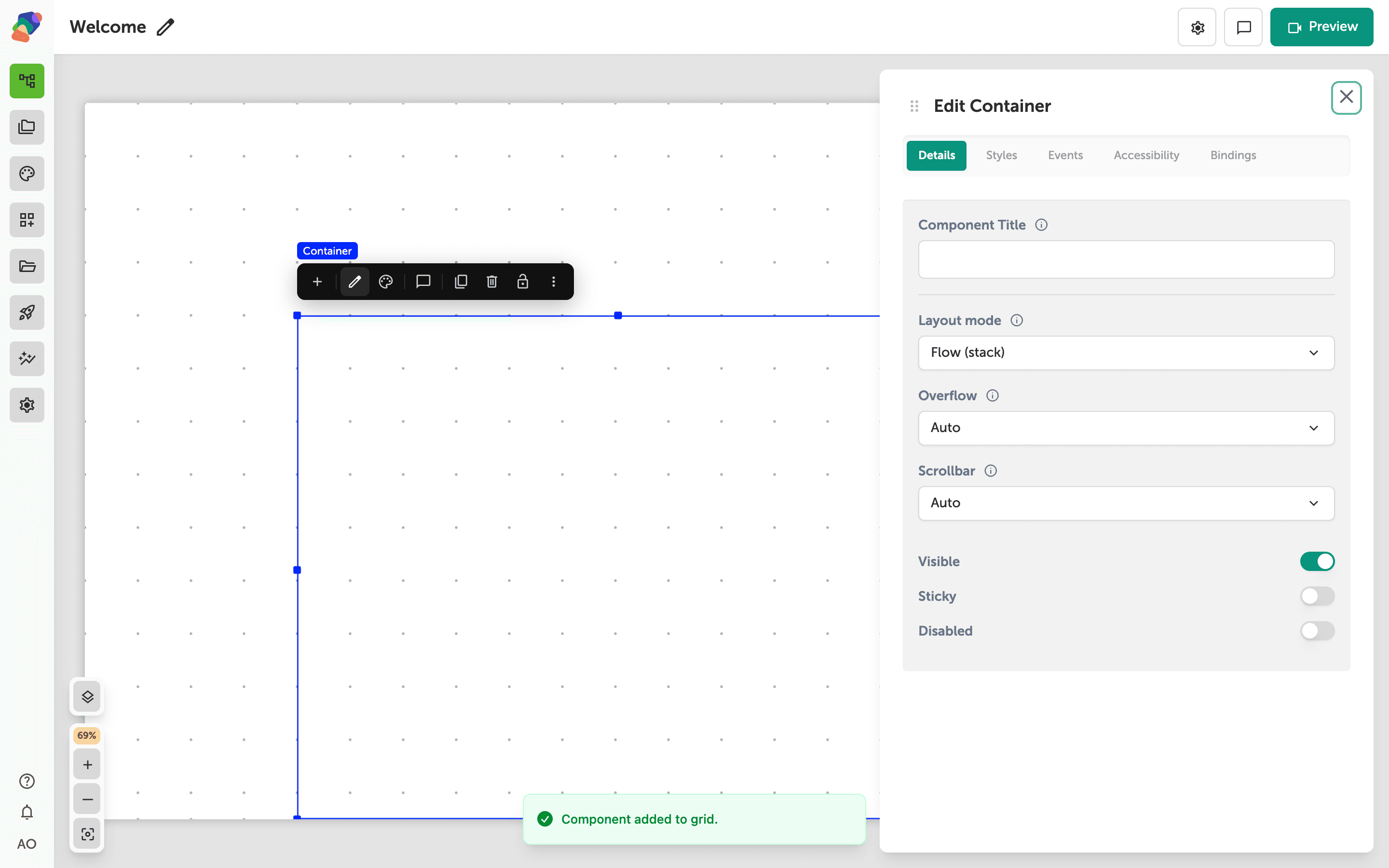1389x868 pixels.
Task: Expand the Overflow dropdown
Action: tap(1126, 428)
